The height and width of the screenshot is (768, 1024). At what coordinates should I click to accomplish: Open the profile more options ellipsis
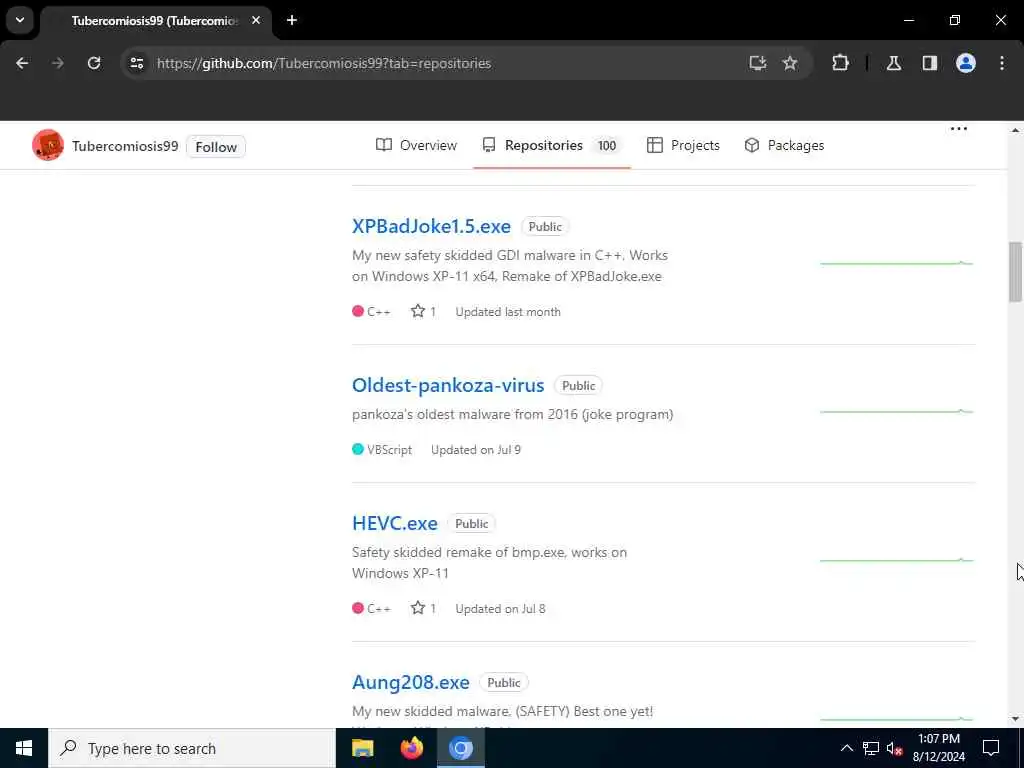[959, 129]
